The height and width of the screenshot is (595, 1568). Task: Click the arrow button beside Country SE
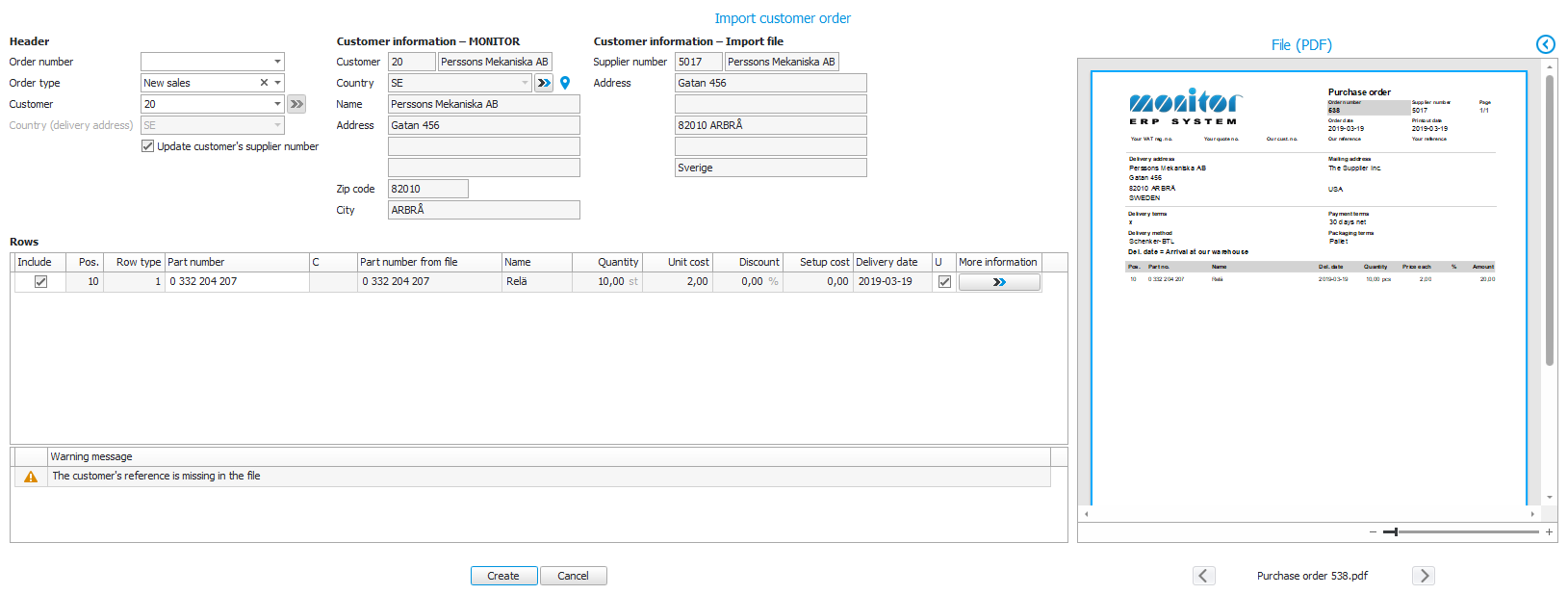tap(544, 83)
